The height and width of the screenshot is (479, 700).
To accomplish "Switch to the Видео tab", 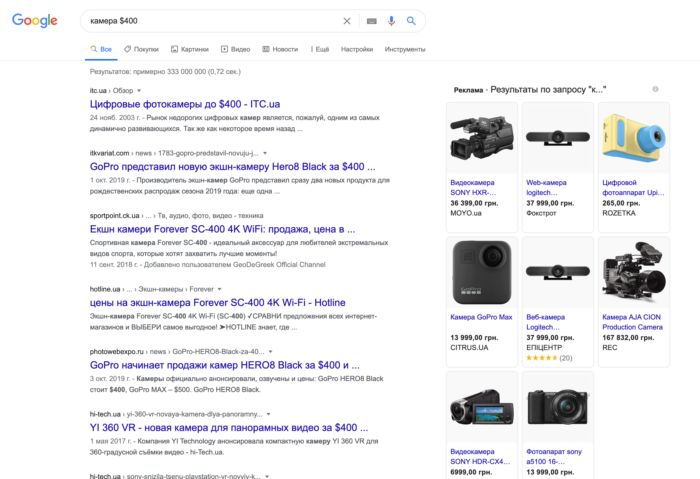I will (236, 49).
